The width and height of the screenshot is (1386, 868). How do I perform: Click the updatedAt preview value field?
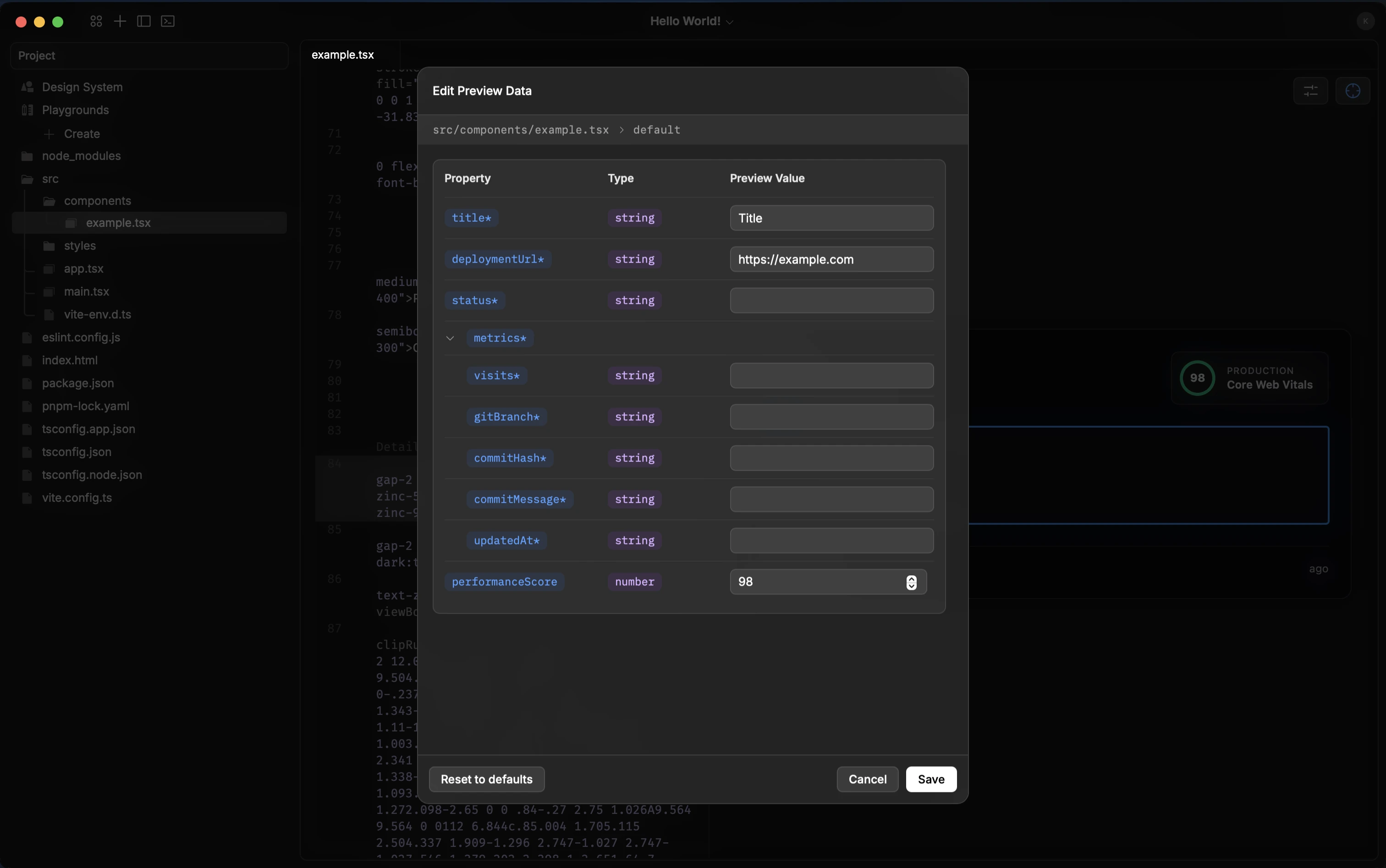pos(831,541)
